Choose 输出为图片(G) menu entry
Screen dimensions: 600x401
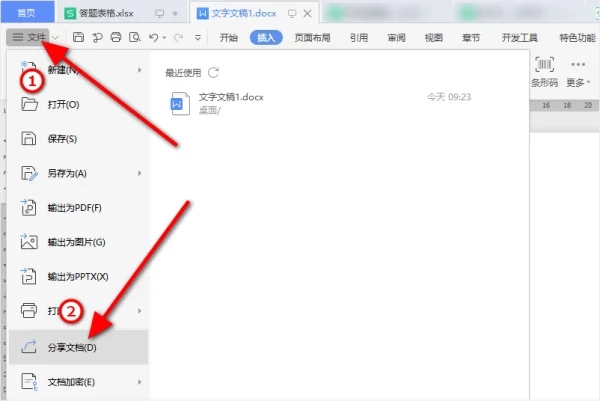pyautogui.click(x=78, y=242)
